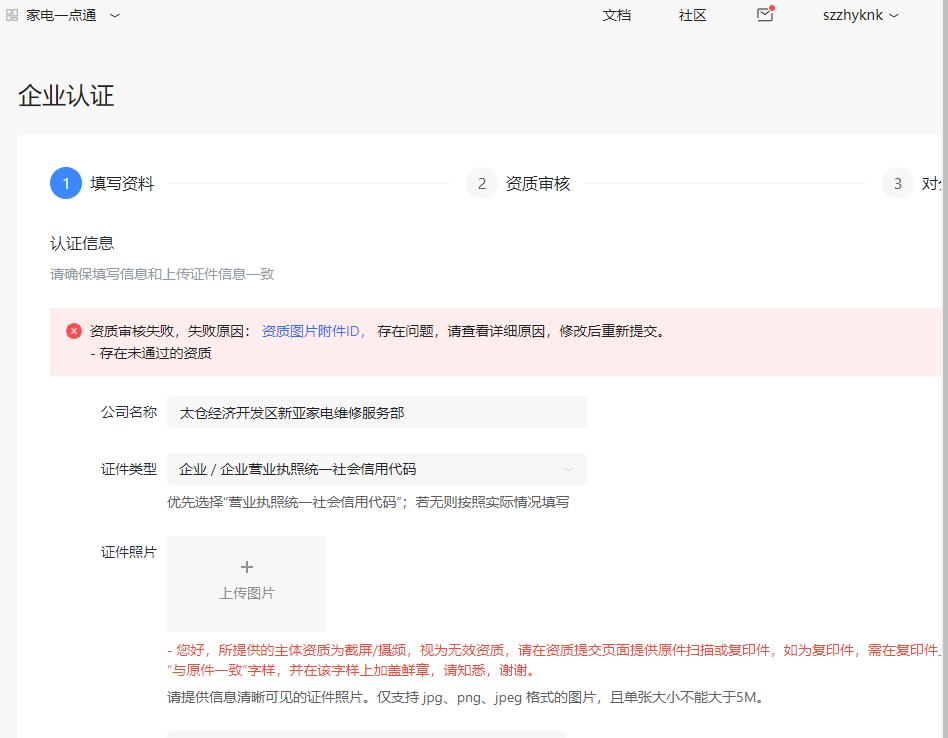
Task: Click the 上传图片 upload label
Action: pyautogui.click(x=247, y=593)
